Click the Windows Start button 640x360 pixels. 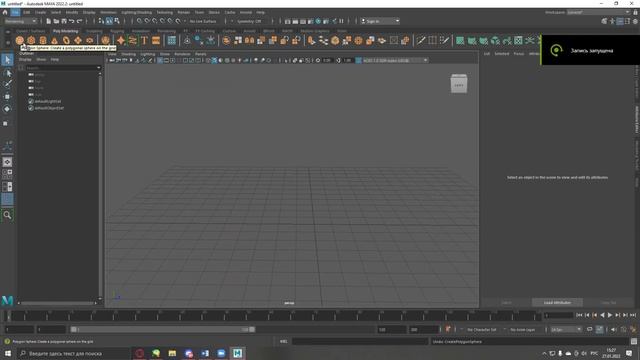[x=8, y=353]
